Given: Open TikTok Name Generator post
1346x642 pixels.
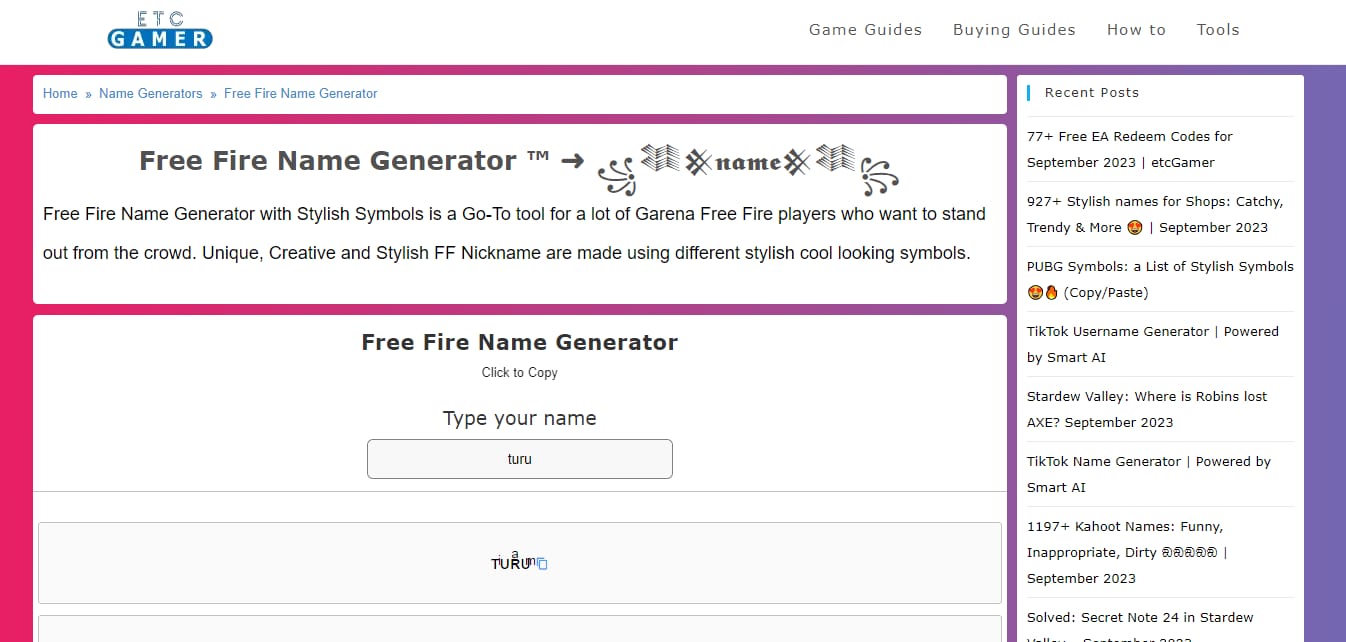Looking at the screenshot, I should (1149, 474).
